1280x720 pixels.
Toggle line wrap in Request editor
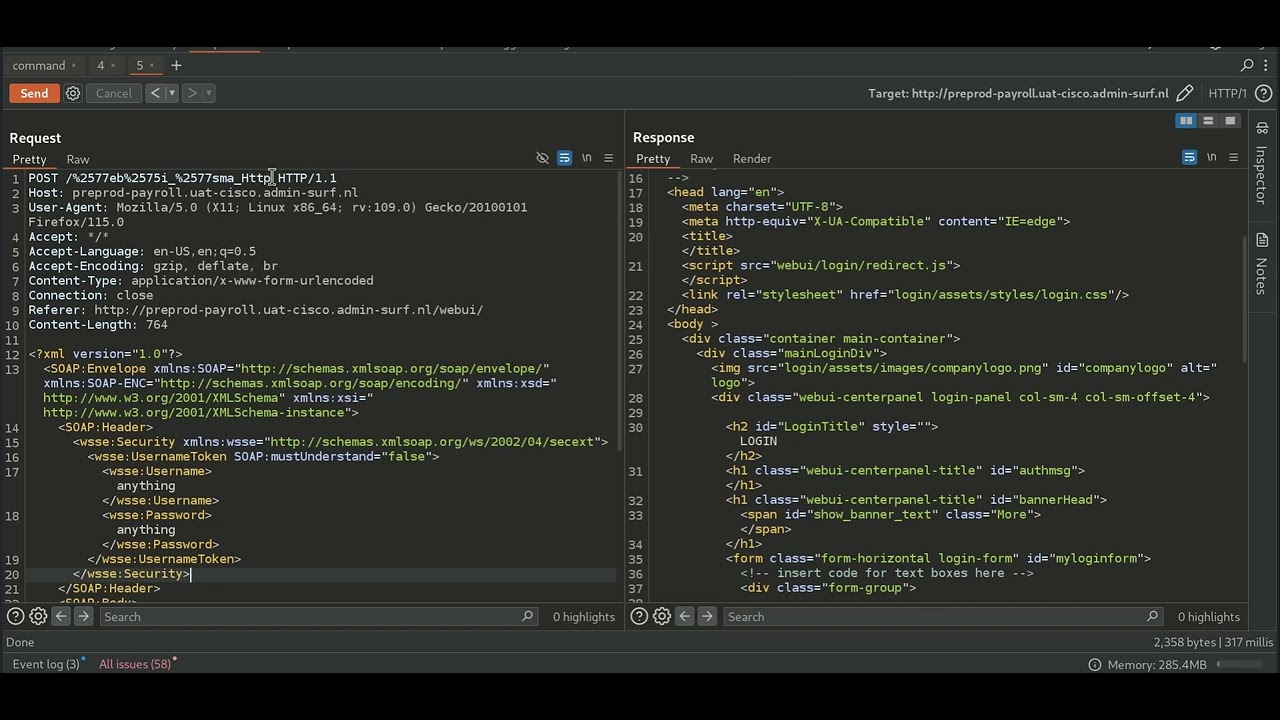[564, 158]
